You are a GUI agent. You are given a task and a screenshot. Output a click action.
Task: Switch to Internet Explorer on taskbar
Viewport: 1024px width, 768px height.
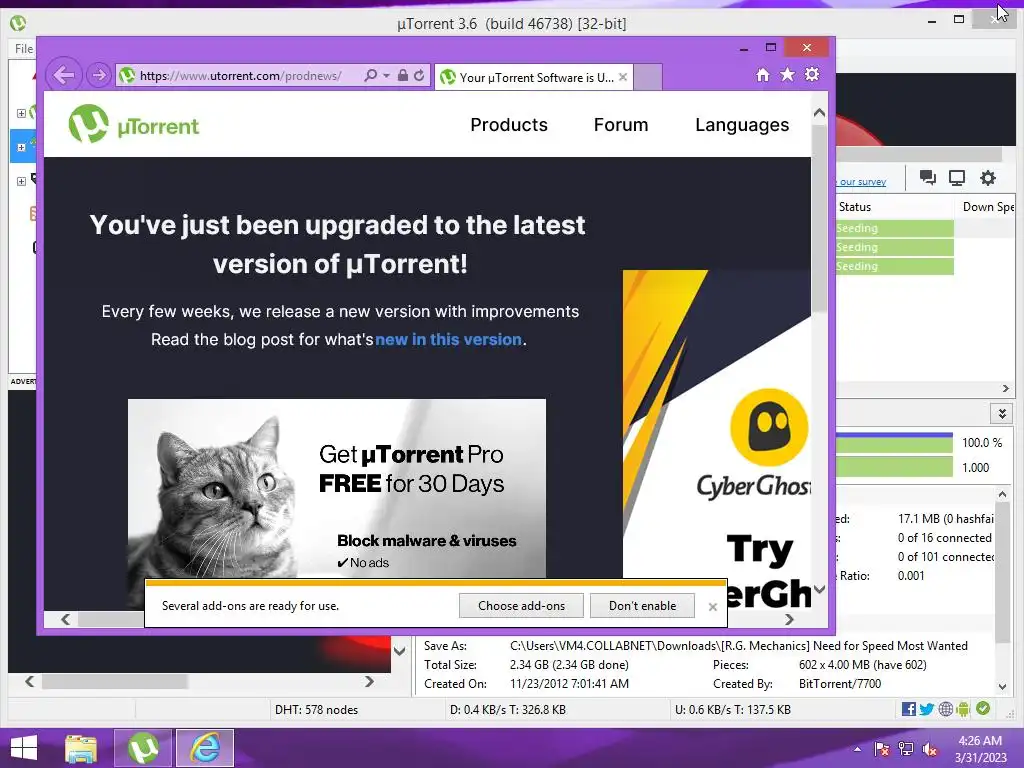[x=205, y=748]
